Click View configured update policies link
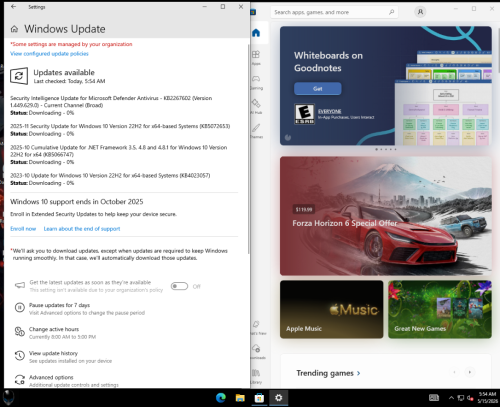Image resolution: width=500 pixels, height=407 pixels. (49, 54)
